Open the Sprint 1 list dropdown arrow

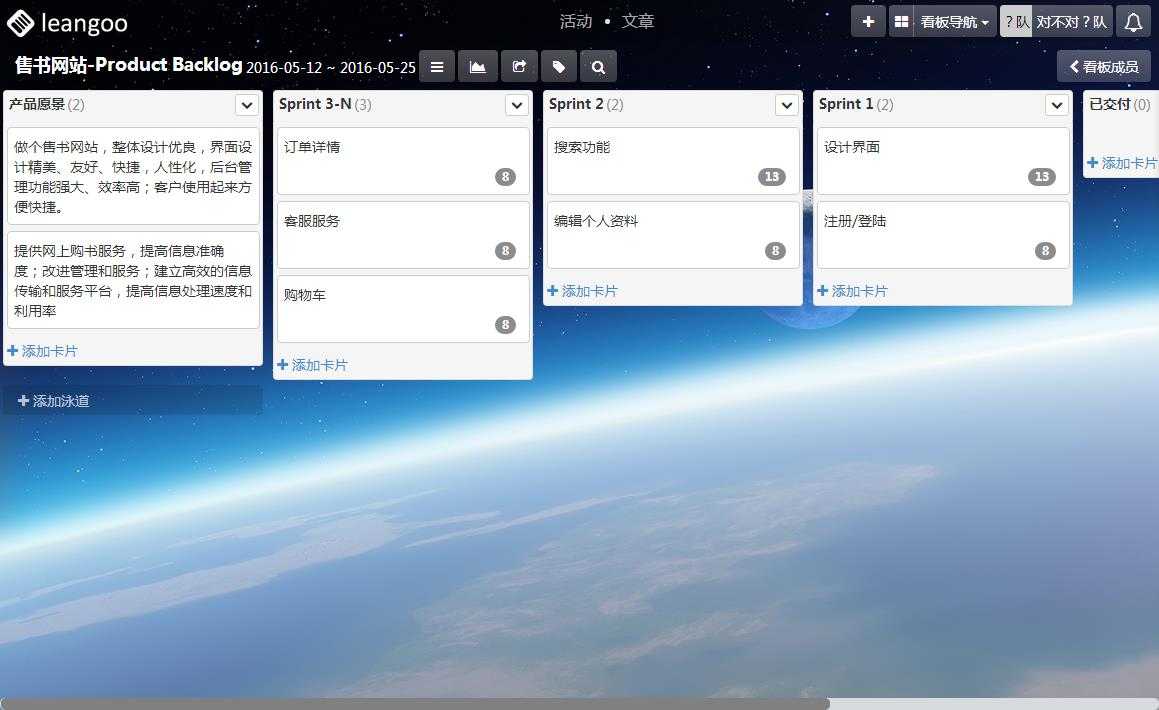point(1057,105)
